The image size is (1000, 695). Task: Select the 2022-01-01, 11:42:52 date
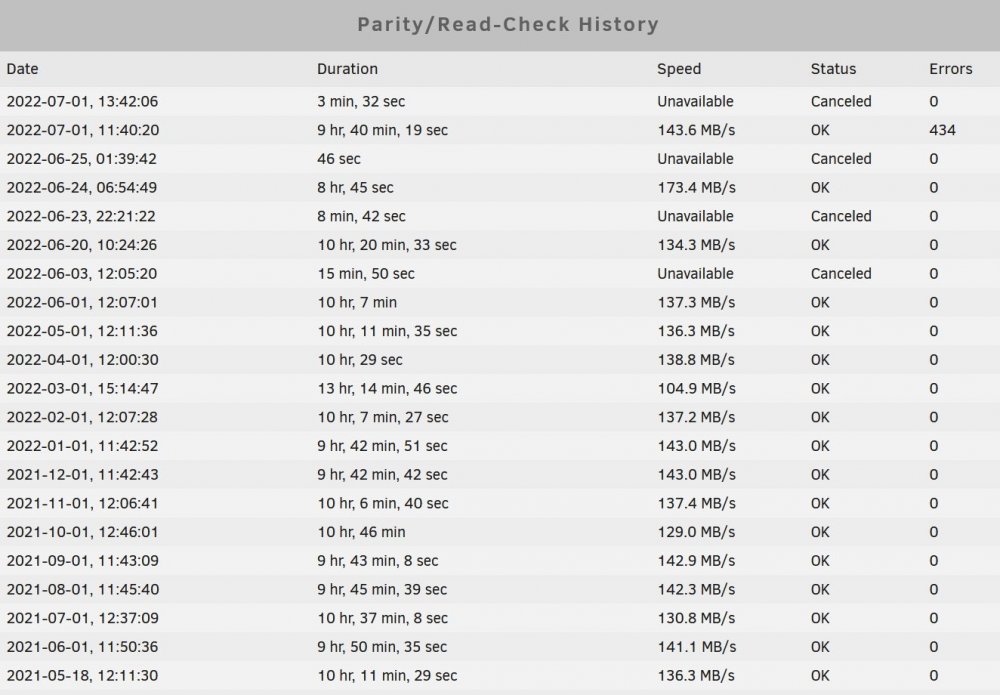tap(82, 446)
